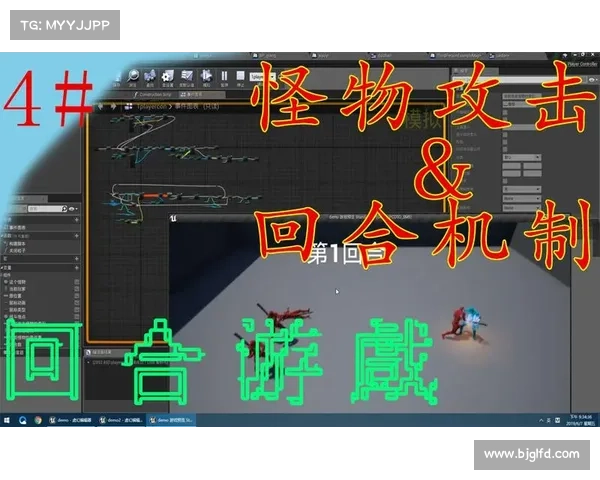Image resolution: width=600 pixels, height=480 pixels.
Task: Click the class settings gear toolbar icon
Action: pos(167,77)
